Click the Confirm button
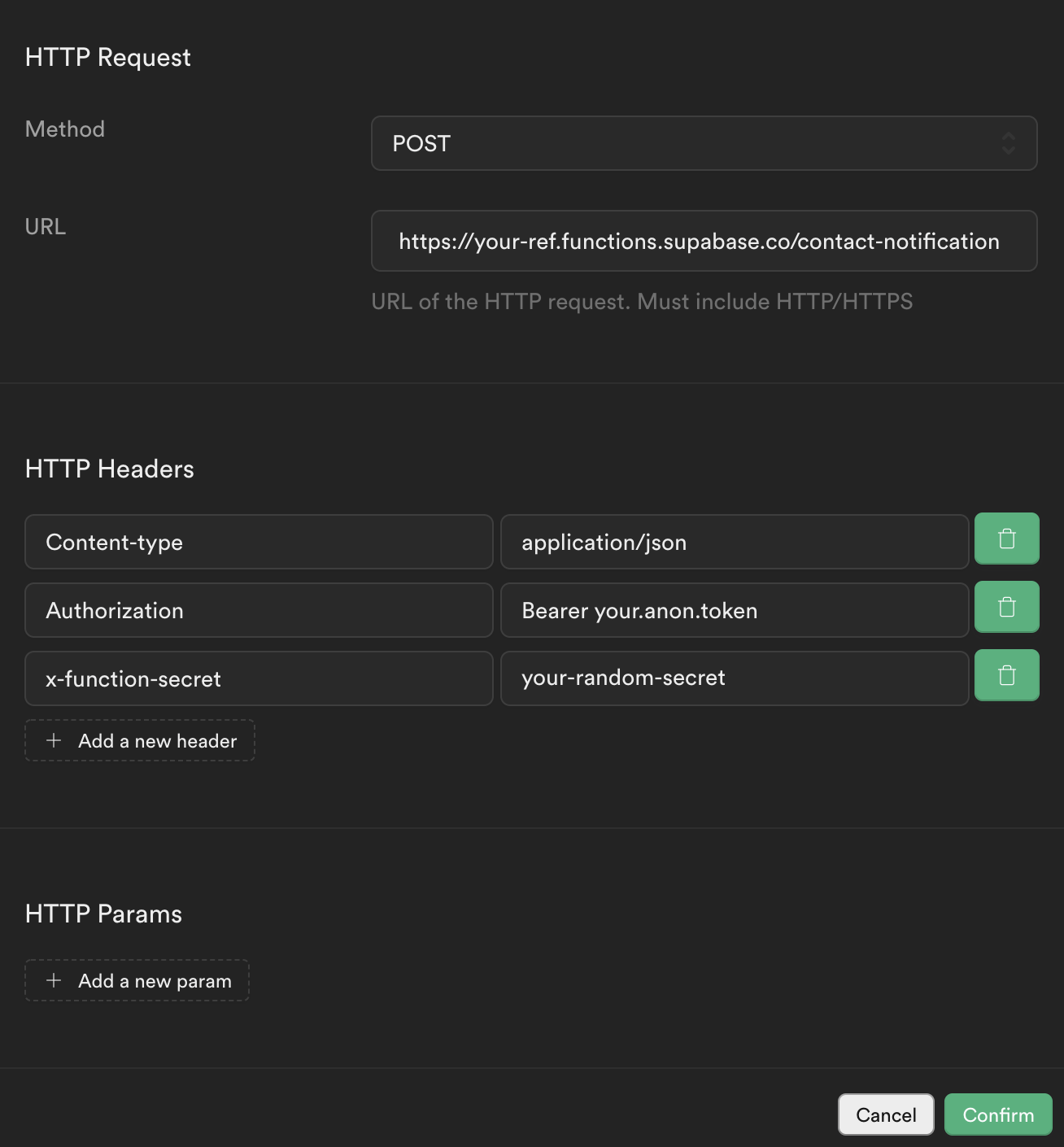This screenshot has height=1147, width=1064. (x=998, y=1114)
